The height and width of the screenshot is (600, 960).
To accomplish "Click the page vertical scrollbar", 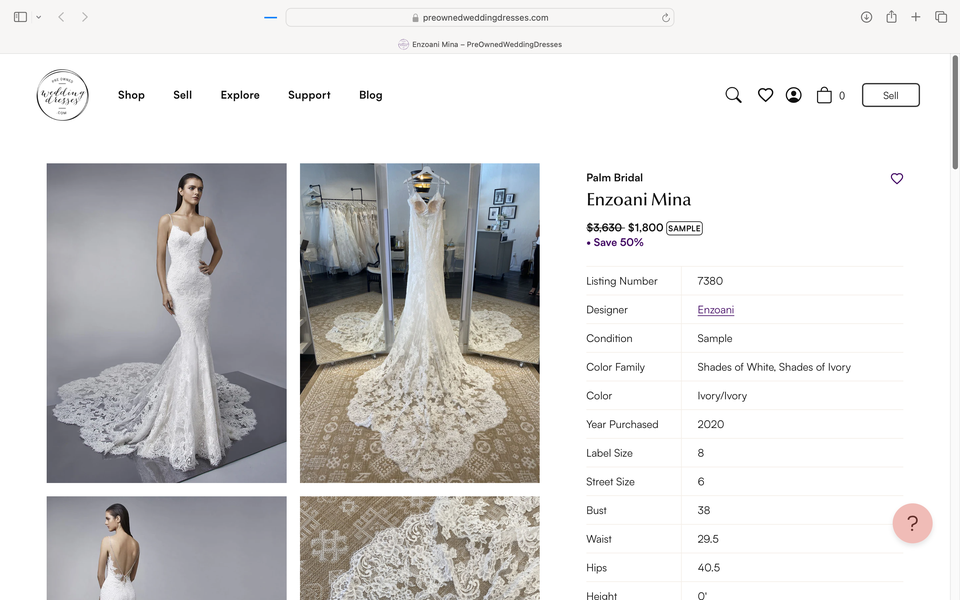I will (x=954, y=112).
